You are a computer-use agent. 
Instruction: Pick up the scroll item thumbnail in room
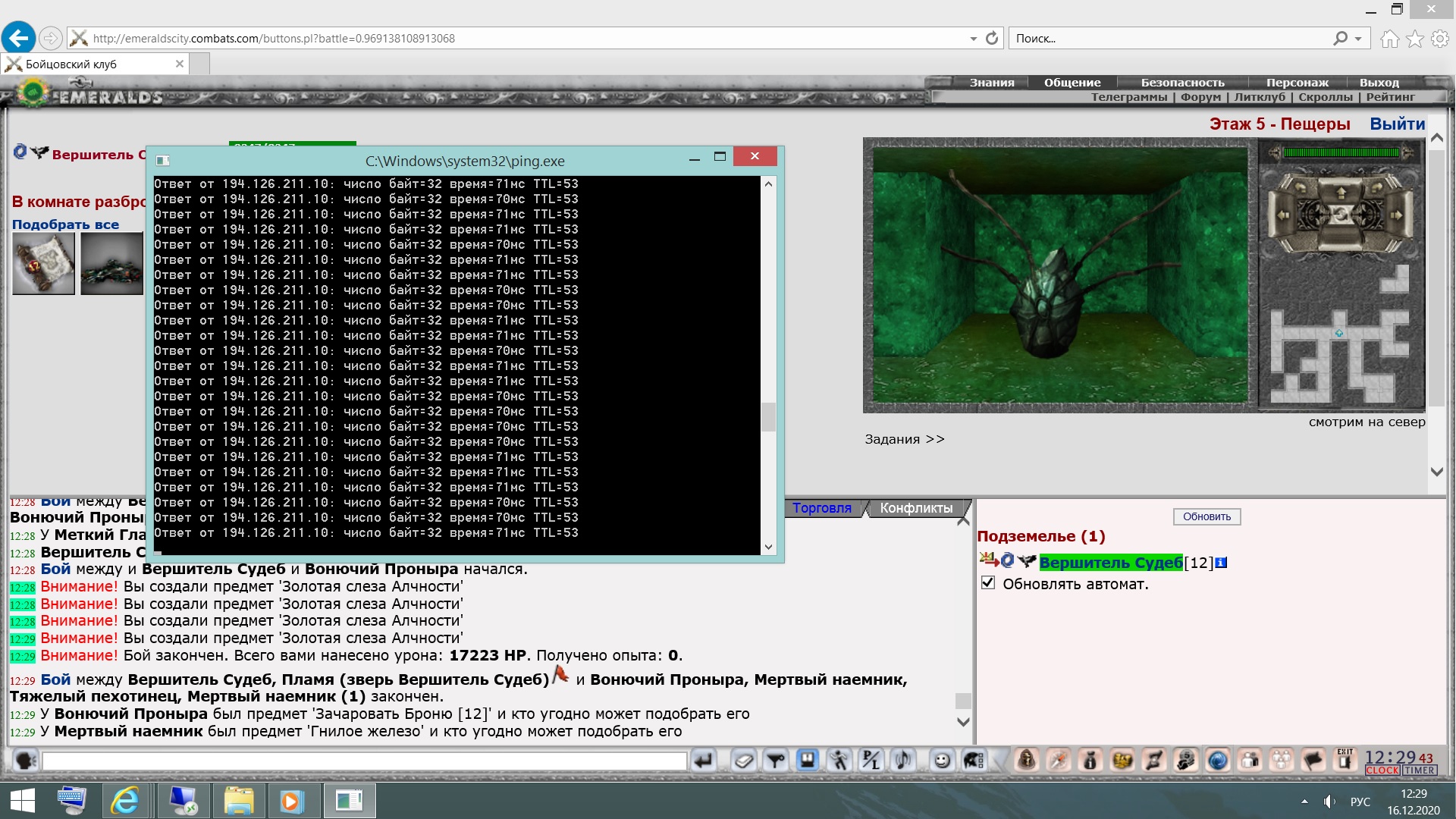pos(43,263)
